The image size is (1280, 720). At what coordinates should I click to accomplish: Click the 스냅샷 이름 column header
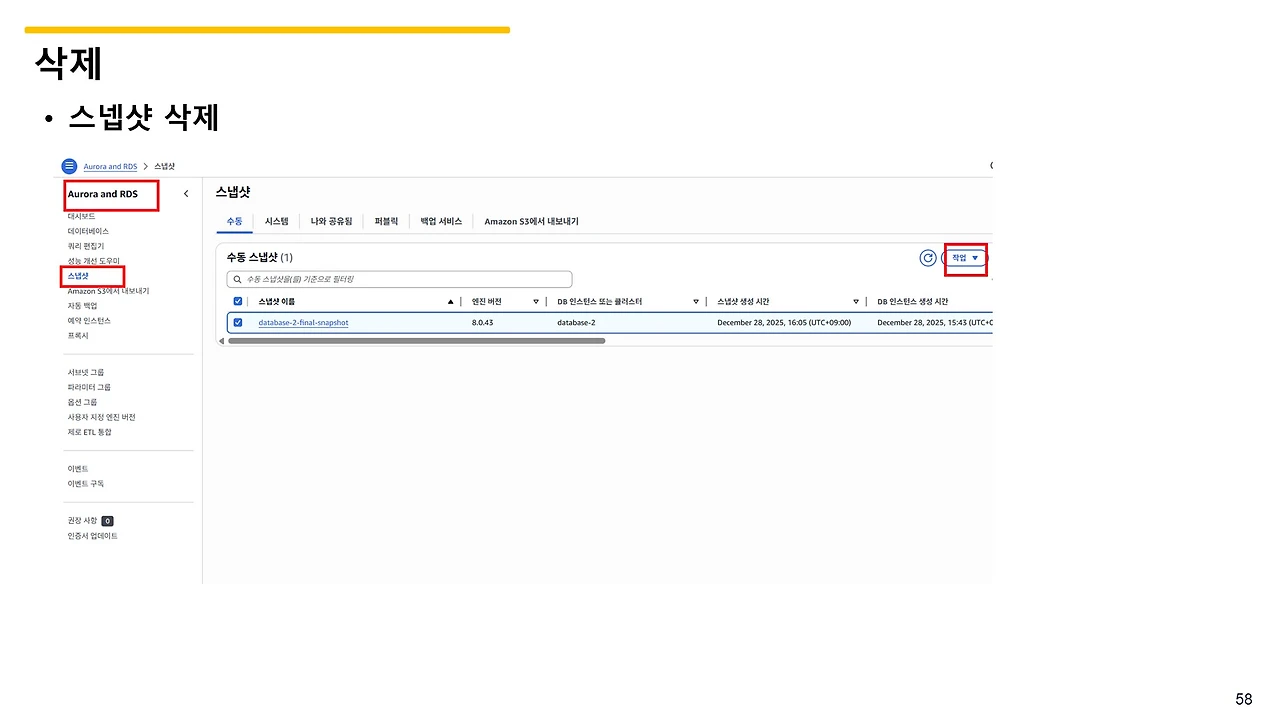point(277,301)
